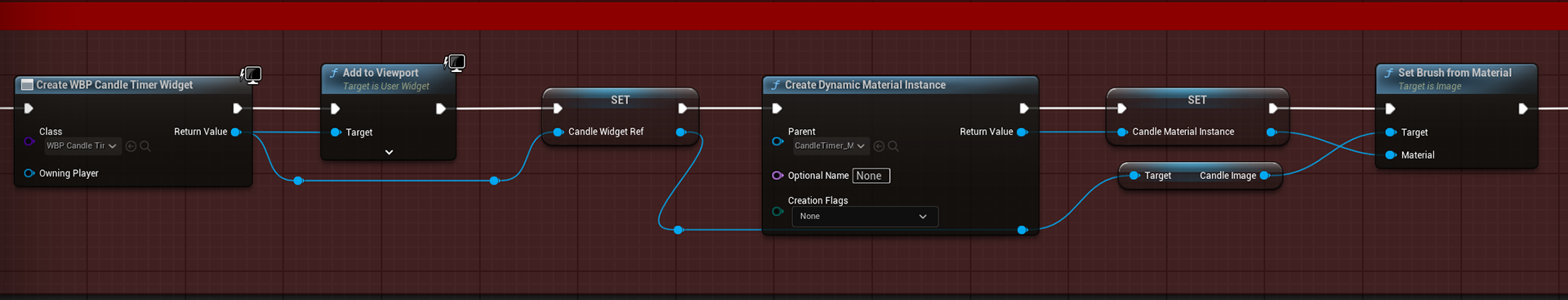The height and width of the screenshot is (300, 1568).
Task: Open the Parent CandleTimer_M dropdown
Action: [831, 146]
